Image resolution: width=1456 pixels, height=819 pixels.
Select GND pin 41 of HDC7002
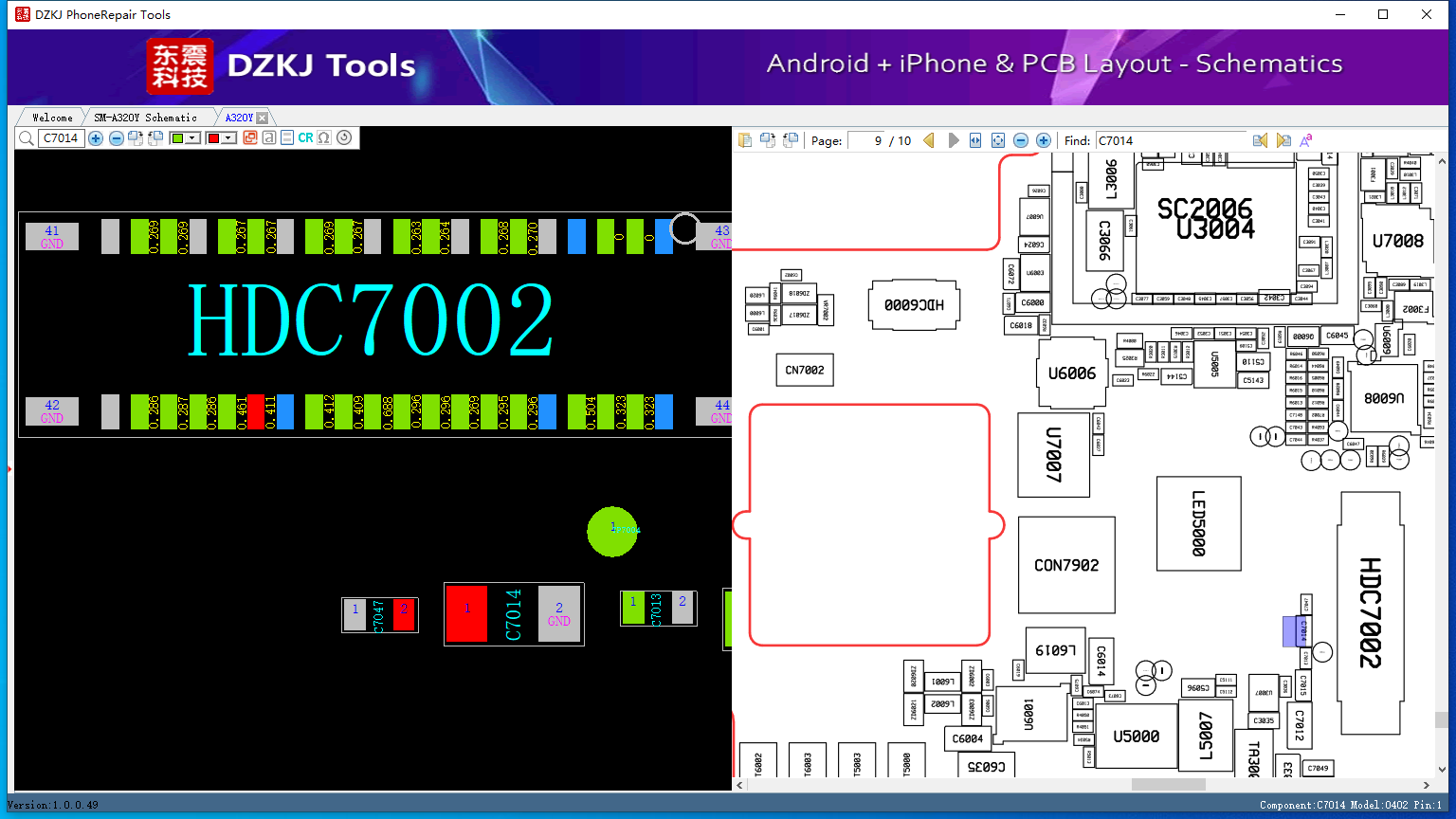pyautogui.click(x=52, y=236)
